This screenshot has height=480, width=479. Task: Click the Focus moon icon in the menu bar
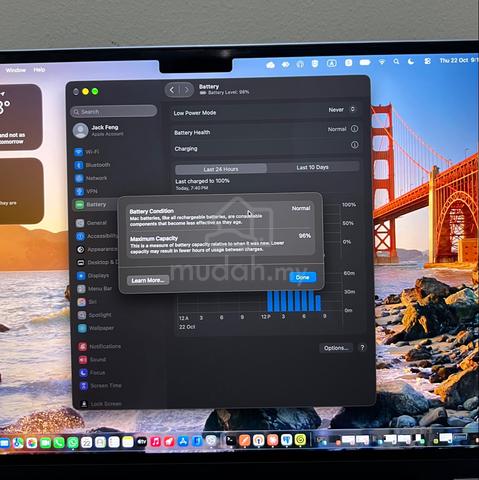[411, 61]
